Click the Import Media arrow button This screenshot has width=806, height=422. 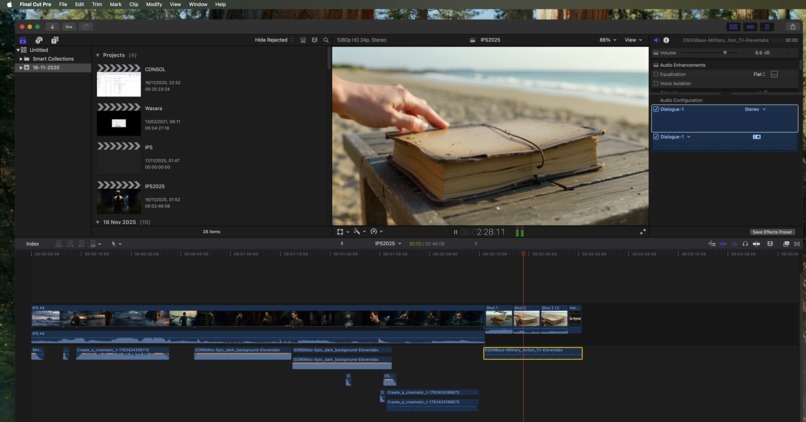pos(52,27)
